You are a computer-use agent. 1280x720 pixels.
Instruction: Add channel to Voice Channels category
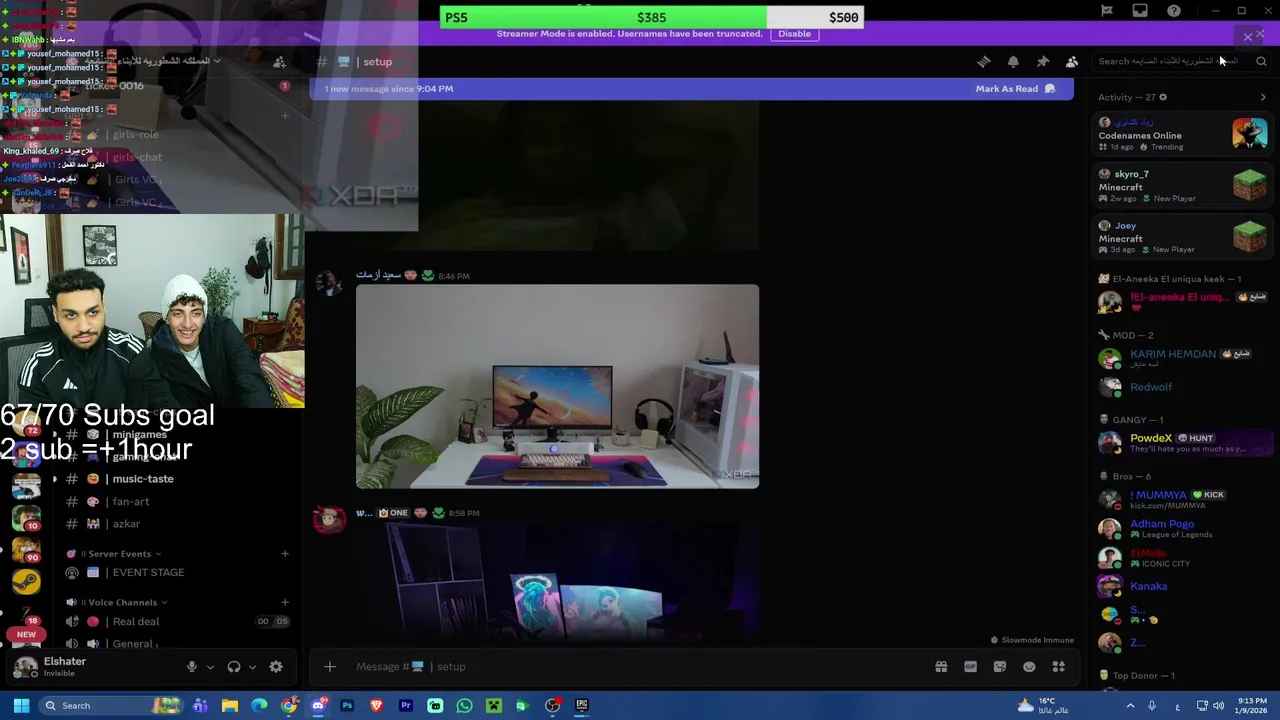285,603
